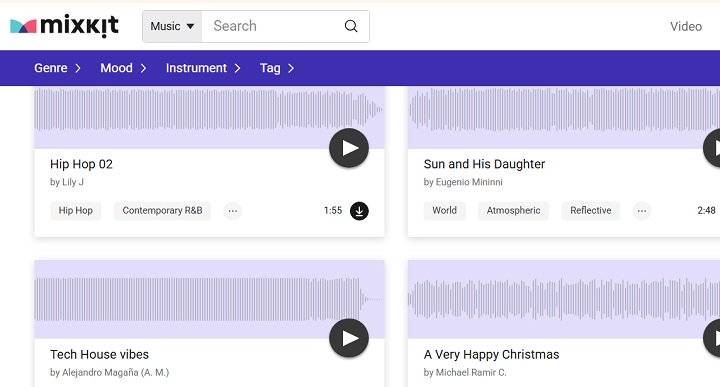
Task: Play the Sun and His Daughter track
Action: [712, 148]
